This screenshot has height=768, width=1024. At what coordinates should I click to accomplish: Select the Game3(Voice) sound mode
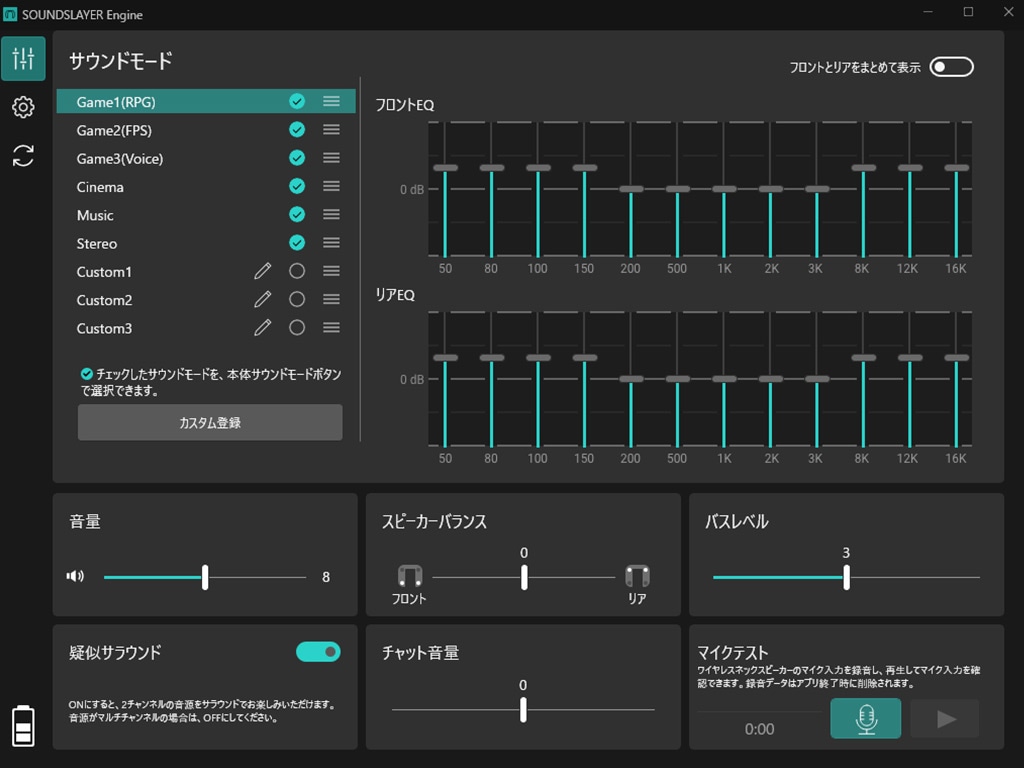pyautogui.click(x=206, y=158)
